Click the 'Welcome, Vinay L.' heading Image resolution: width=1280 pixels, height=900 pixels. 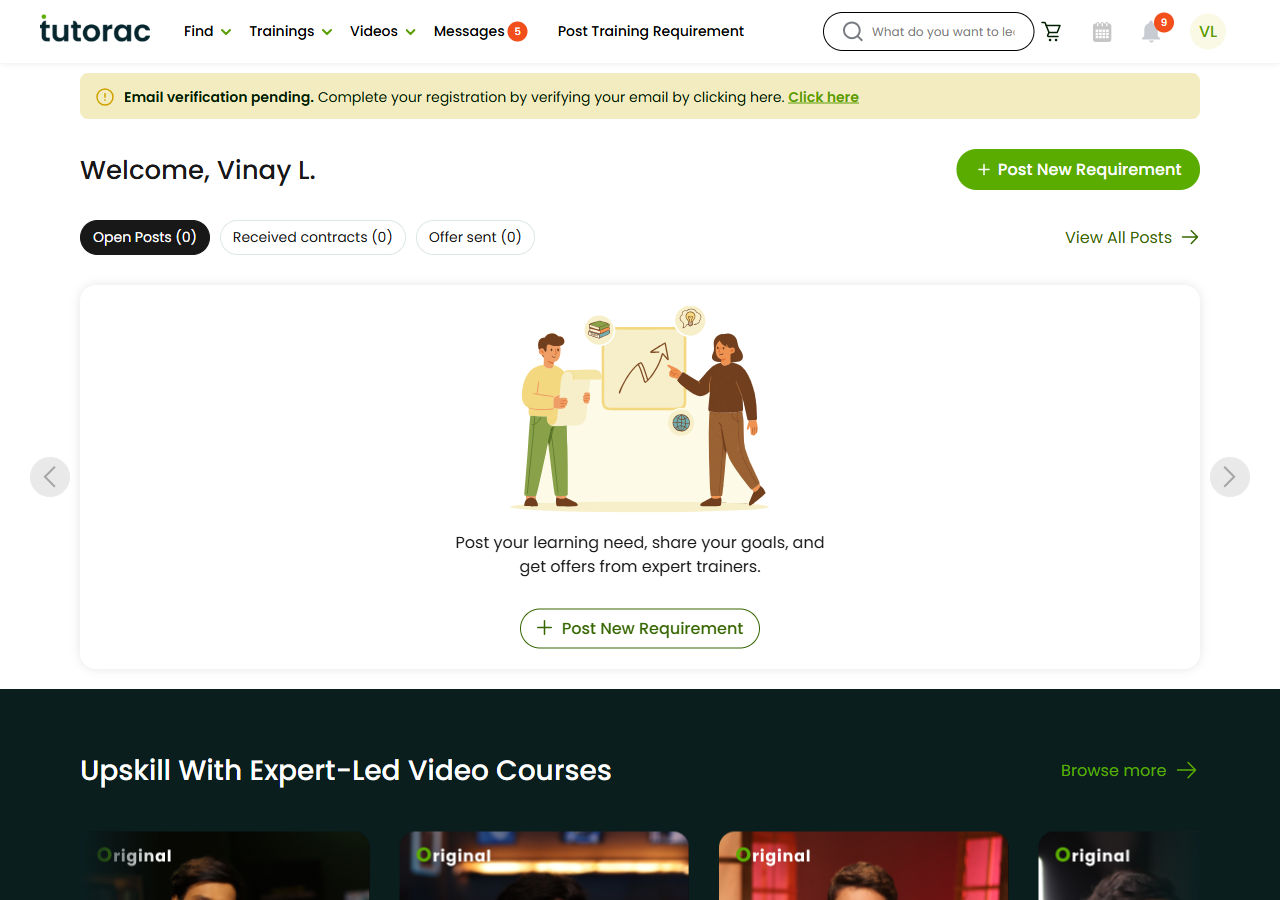pyautogui.click(x=198, y=170)
